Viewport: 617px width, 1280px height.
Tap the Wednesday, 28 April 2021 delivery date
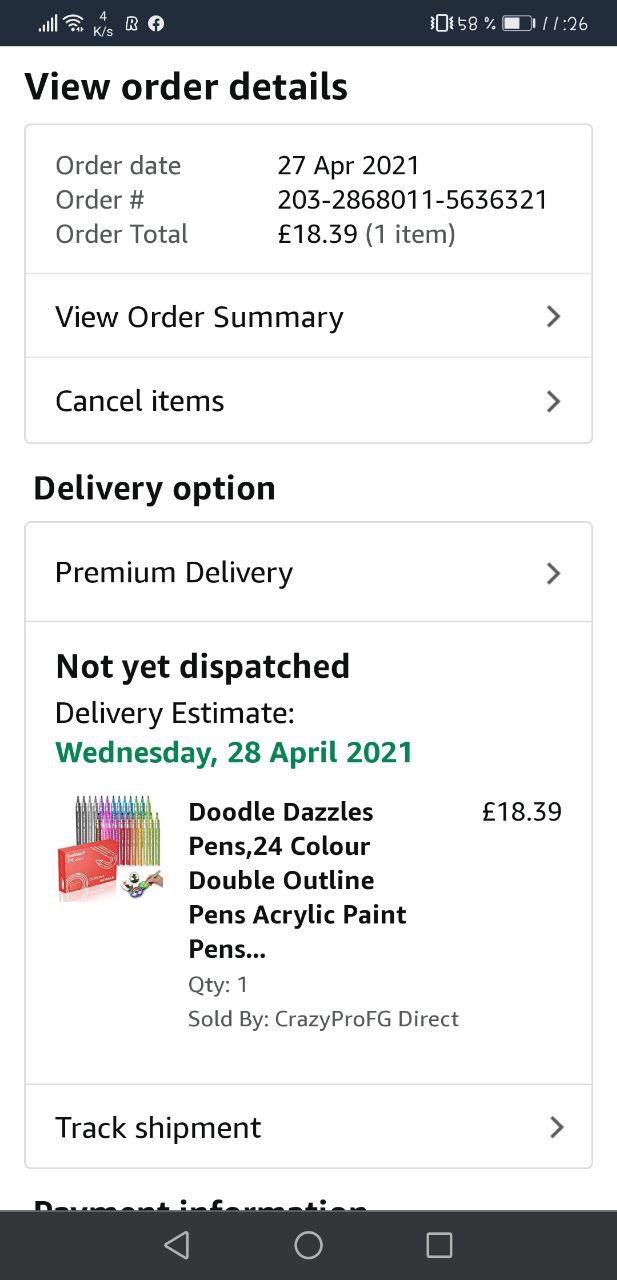[x=234, y=752]
